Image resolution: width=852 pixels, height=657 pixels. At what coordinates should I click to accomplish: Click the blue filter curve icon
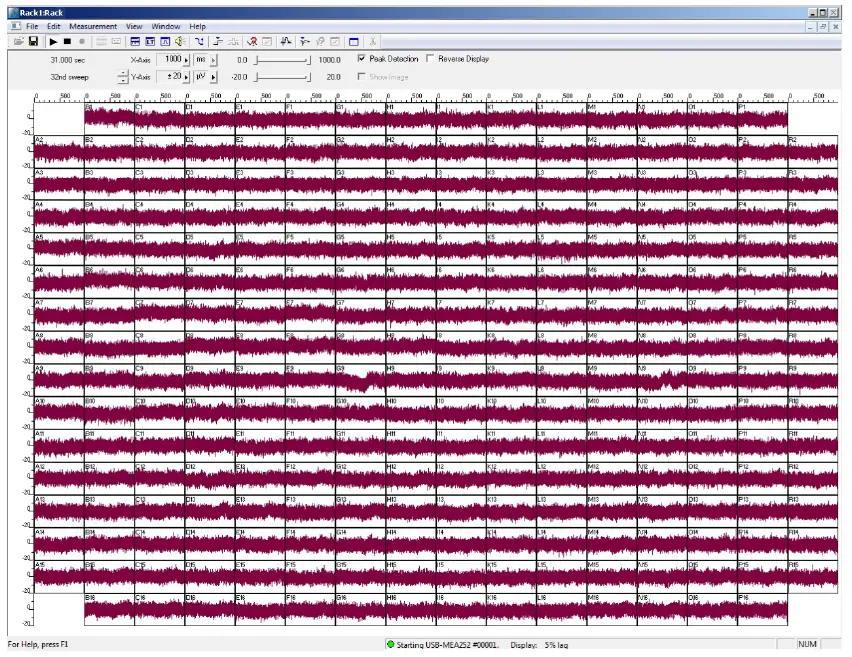pos(199,41)
